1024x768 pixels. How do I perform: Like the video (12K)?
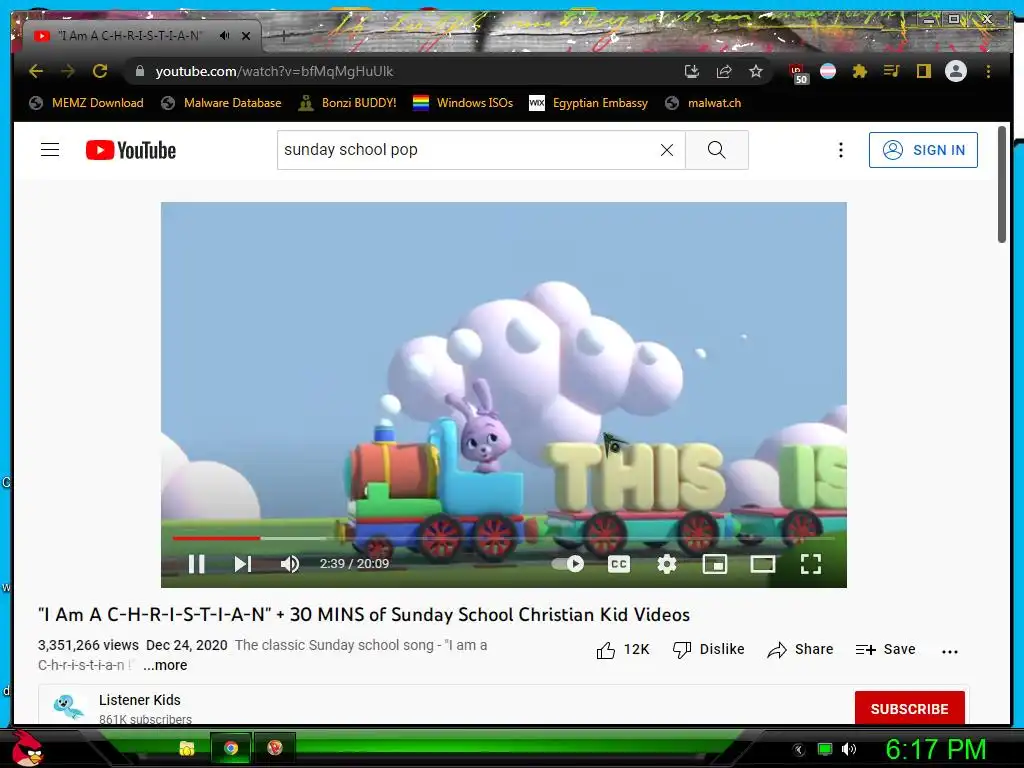pos(623,649)
